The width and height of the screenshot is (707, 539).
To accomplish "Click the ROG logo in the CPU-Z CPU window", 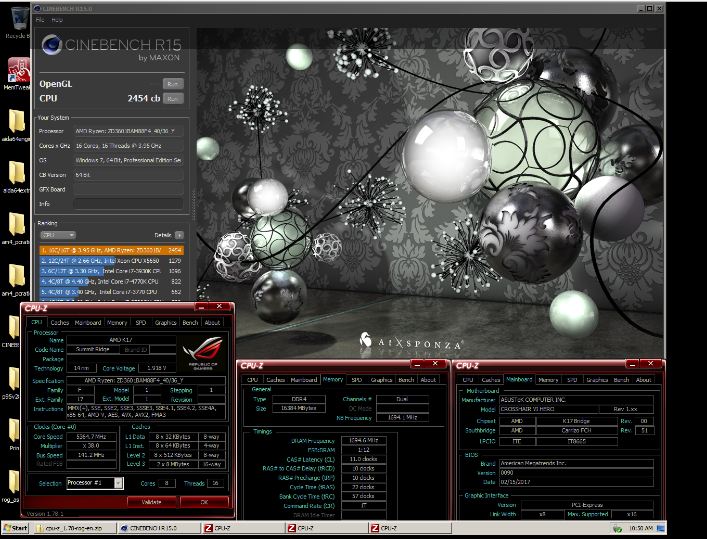I will [x=202, y=353].
